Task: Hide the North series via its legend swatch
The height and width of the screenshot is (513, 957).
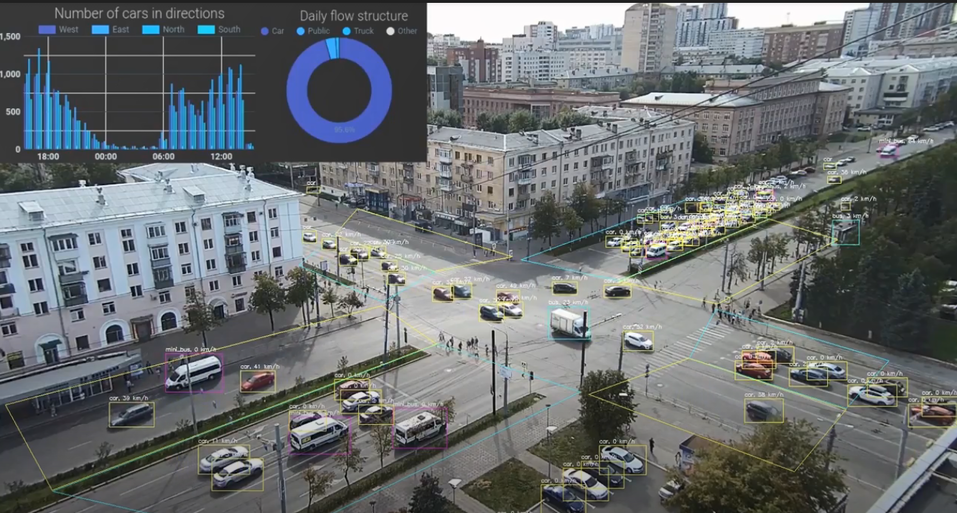Action: click(x=150, y=30)
